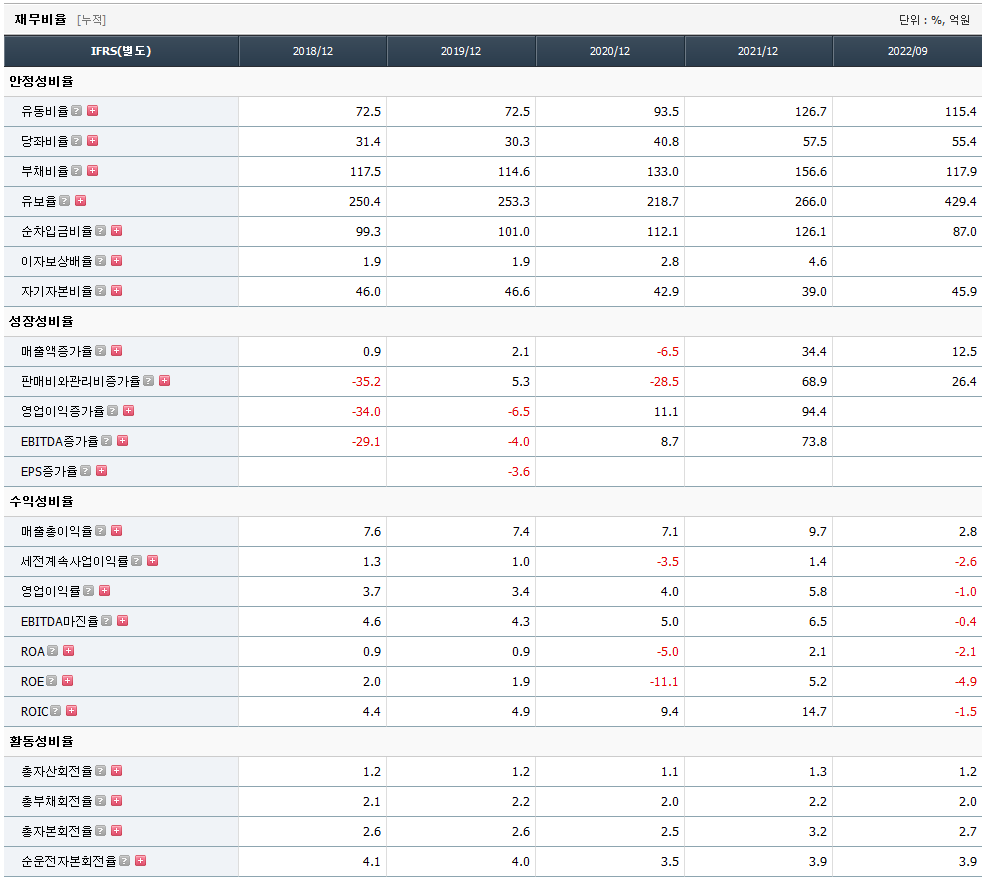Click plus icon beside 총자본회전율
The width and height of the screenshot is (988, 881).
(117, 831)
